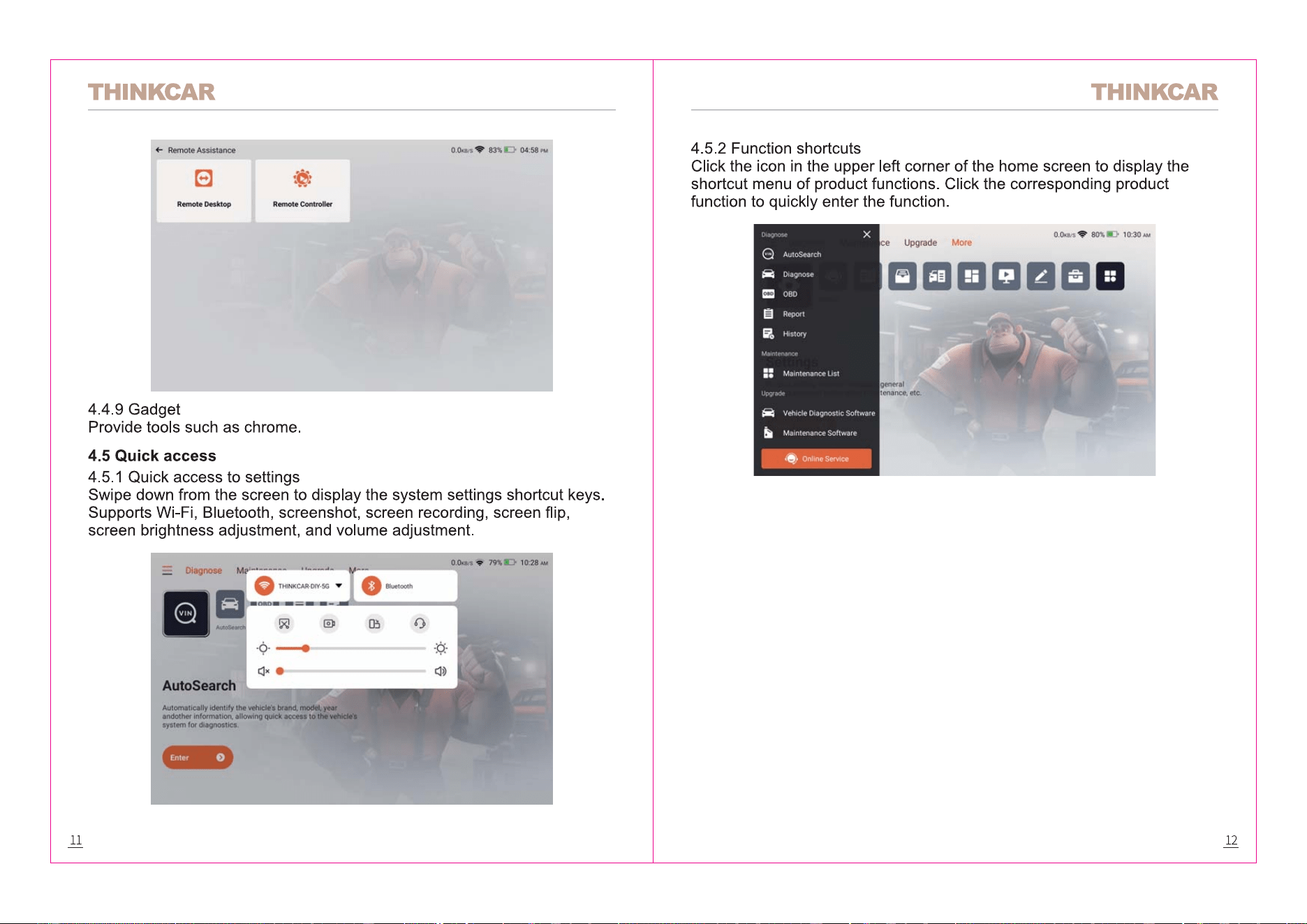Toggle the Bluetooth quick setting button
The image size is (1307, 924).
tap(371, 586)
